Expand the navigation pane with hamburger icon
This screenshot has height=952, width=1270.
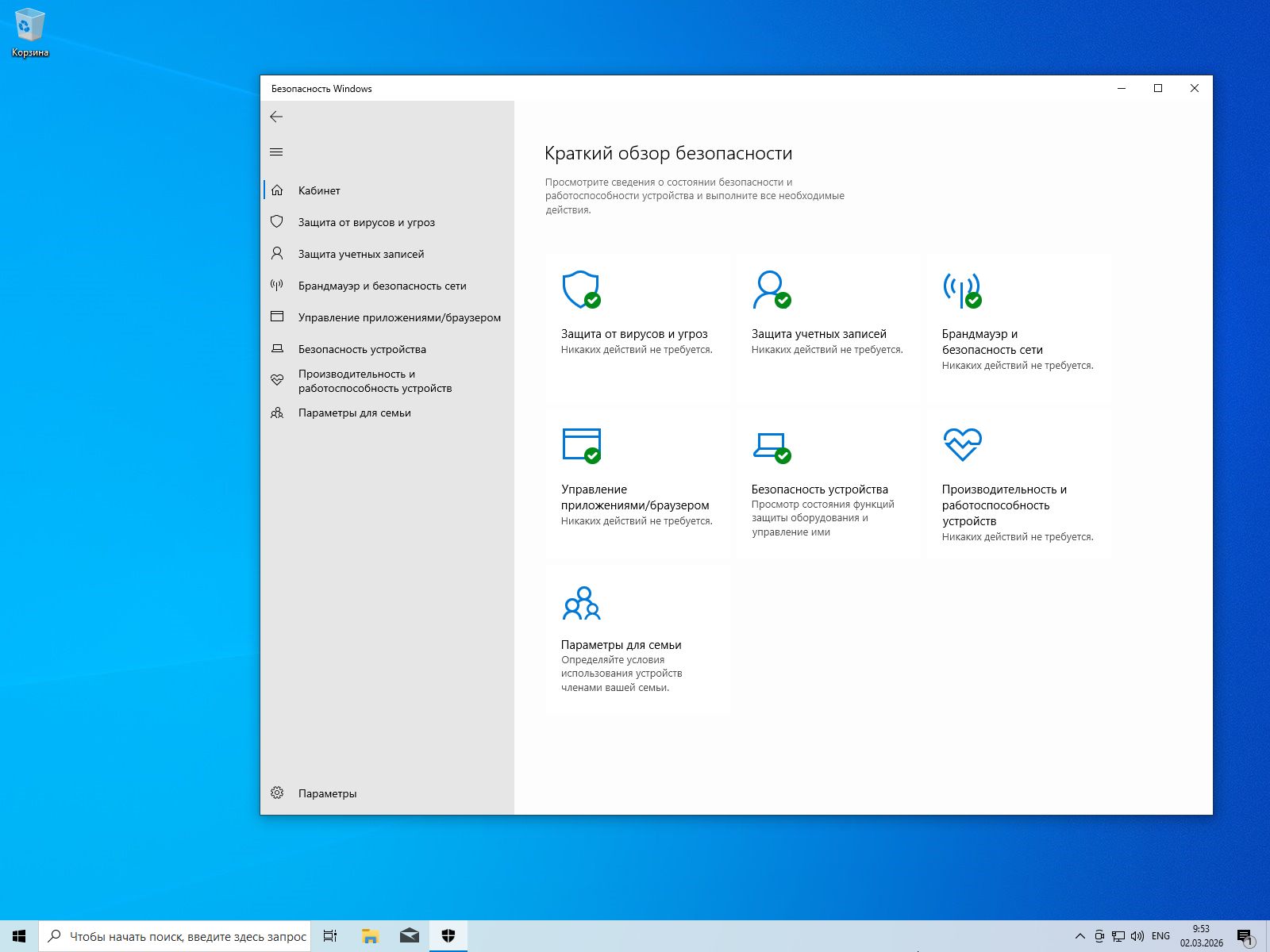point(276,151)
